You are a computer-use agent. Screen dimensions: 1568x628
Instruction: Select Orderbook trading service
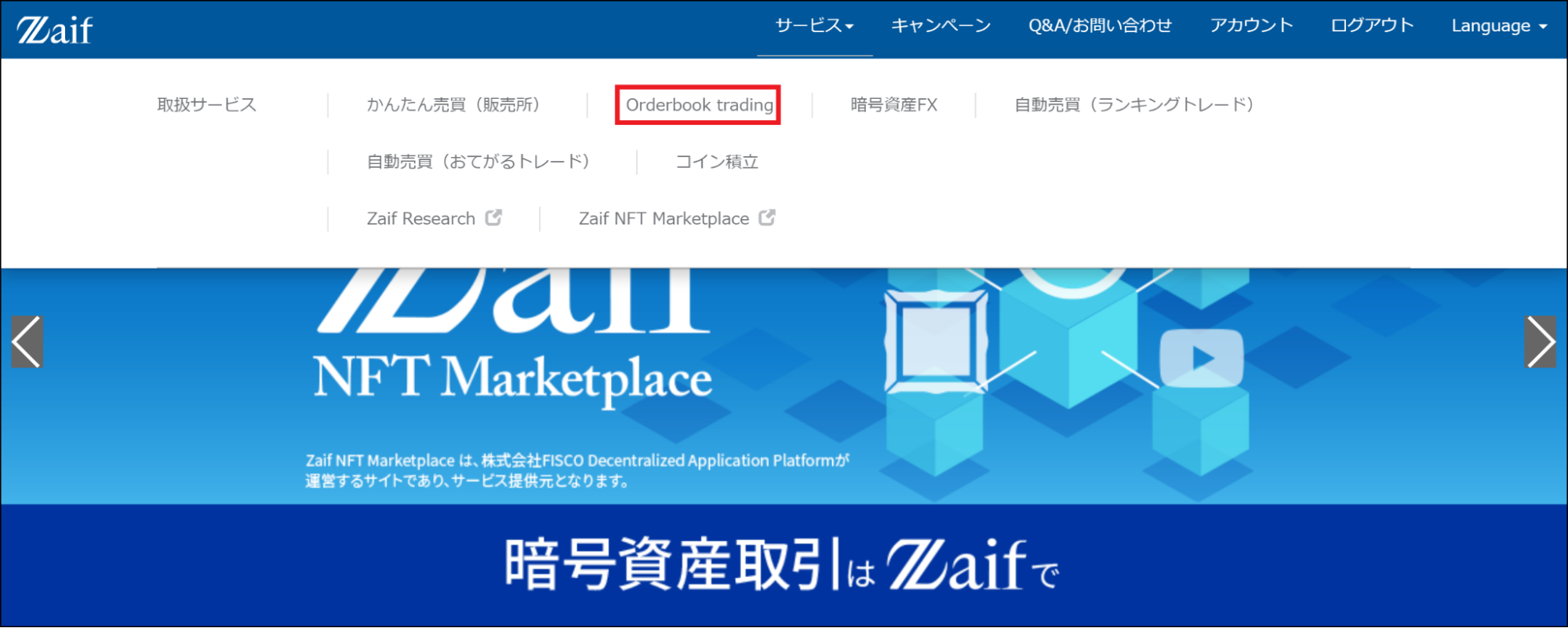[699, 105]
